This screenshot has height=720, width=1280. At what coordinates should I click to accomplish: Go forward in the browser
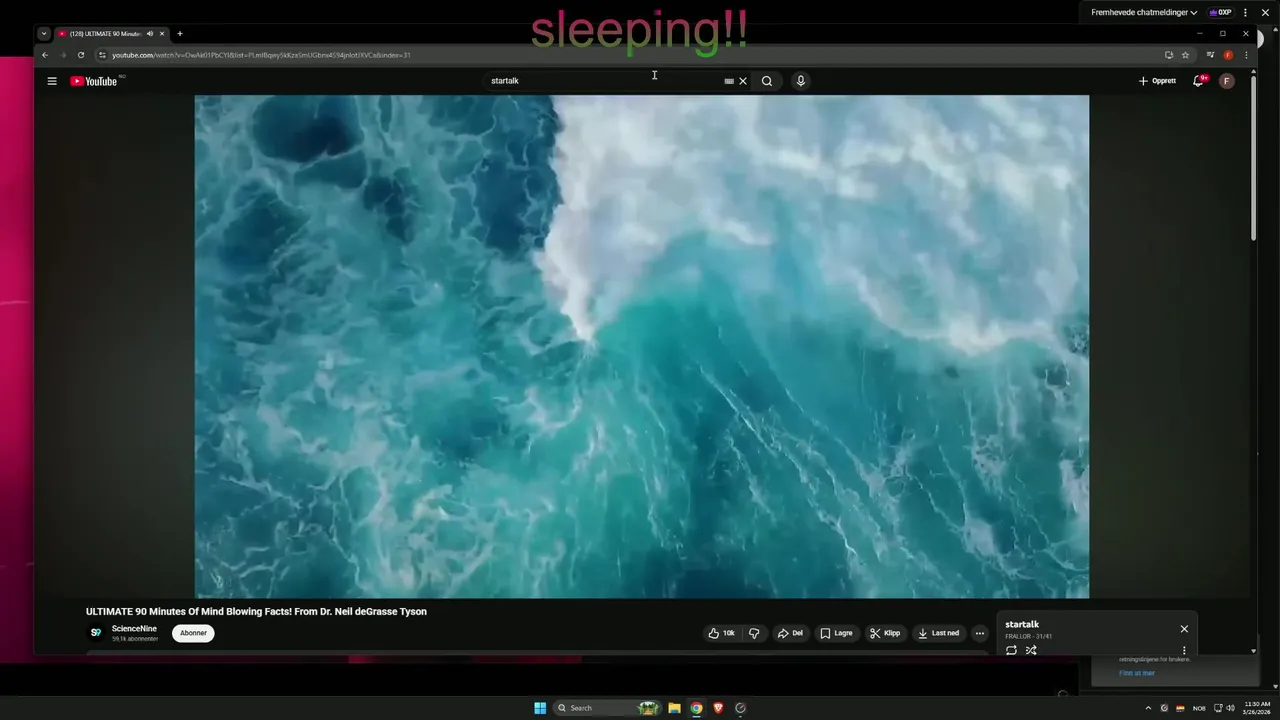[x=63, y=55]
